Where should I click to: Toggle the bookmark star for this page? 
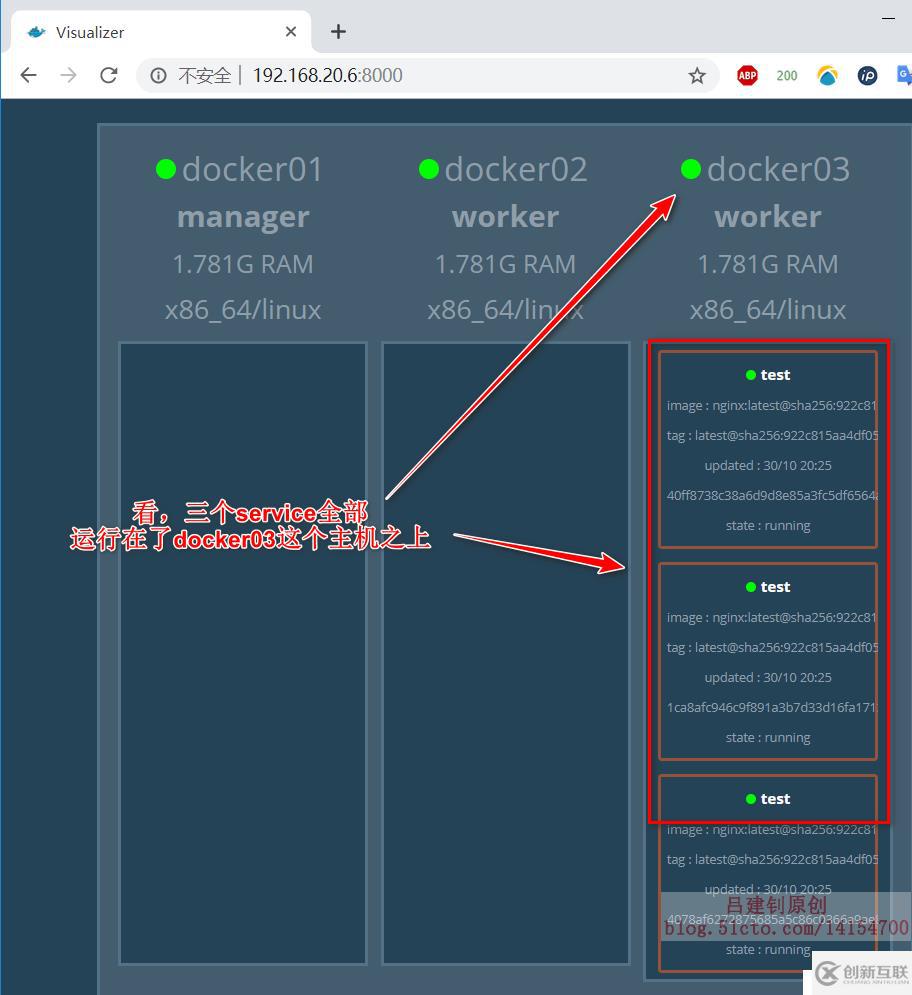click(x=697, y=75)
